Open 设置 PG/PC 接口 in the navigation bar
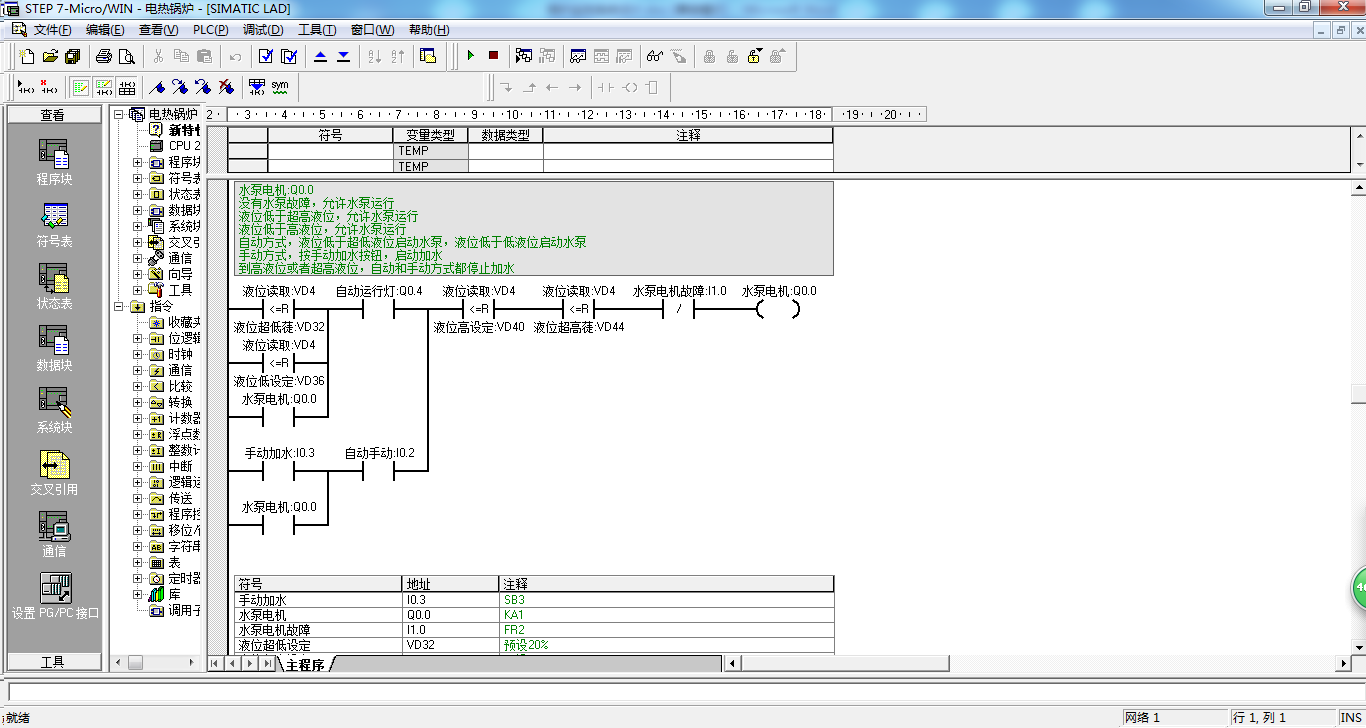This screenshot has width=1366, height=728. (x=55, y=596)
